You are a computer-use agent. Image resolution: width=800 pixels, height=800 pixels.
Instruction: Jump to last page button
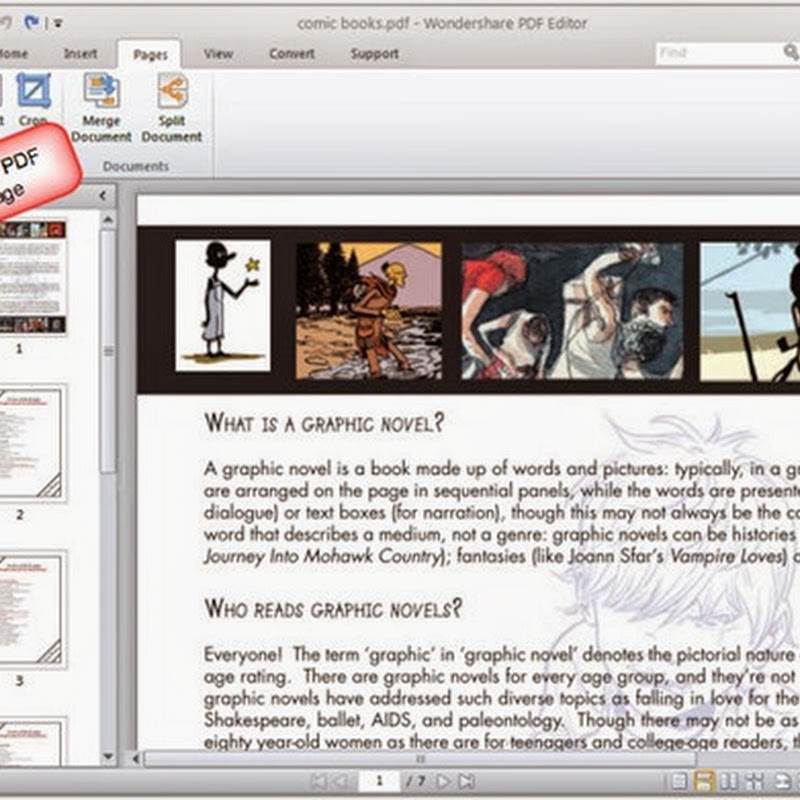pos(466,781)
